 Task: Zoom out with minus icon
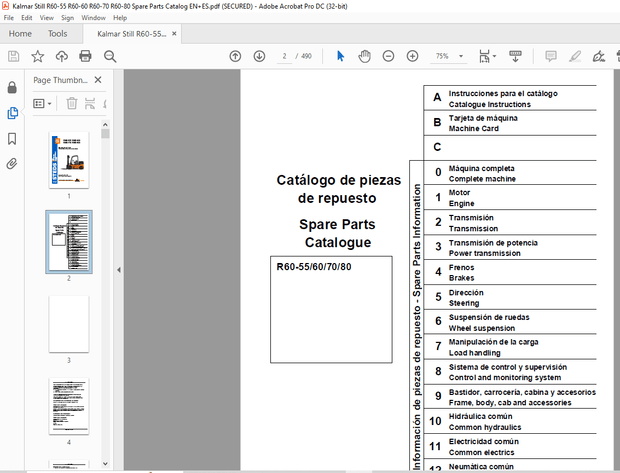point(388,56)
